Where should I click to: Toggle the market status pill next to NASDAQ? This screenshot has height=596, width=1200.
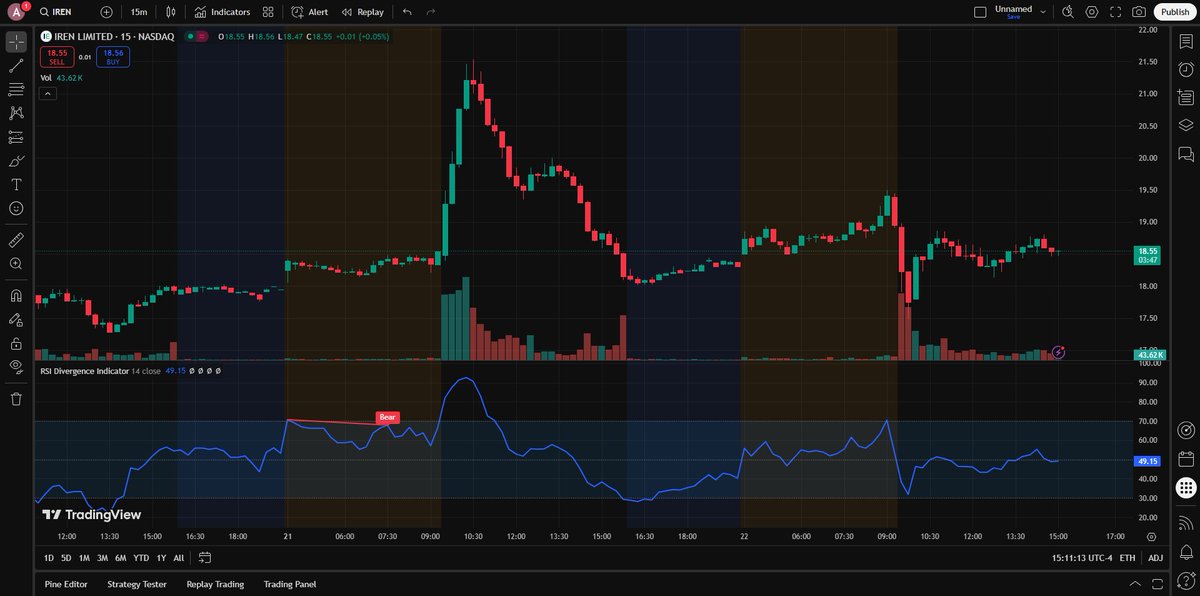coord(196,36)
